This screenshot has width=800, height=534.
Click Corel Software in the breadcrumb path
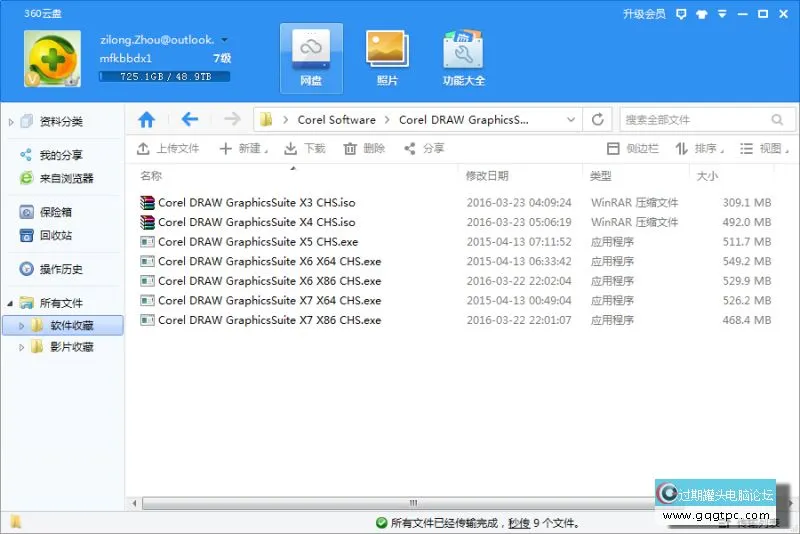click(337, 120)
